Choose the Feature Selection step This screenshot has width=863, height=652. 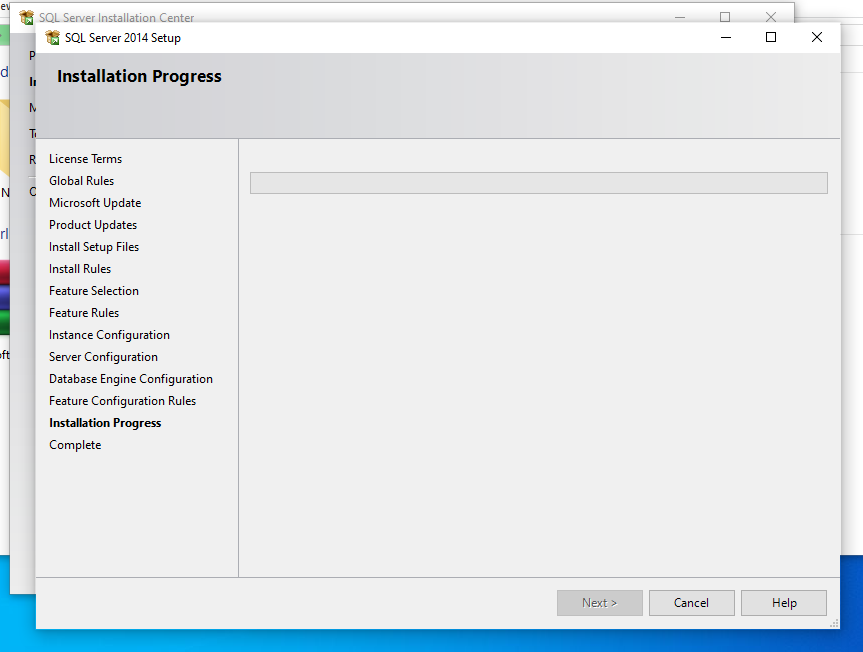(x=94, y=291)
